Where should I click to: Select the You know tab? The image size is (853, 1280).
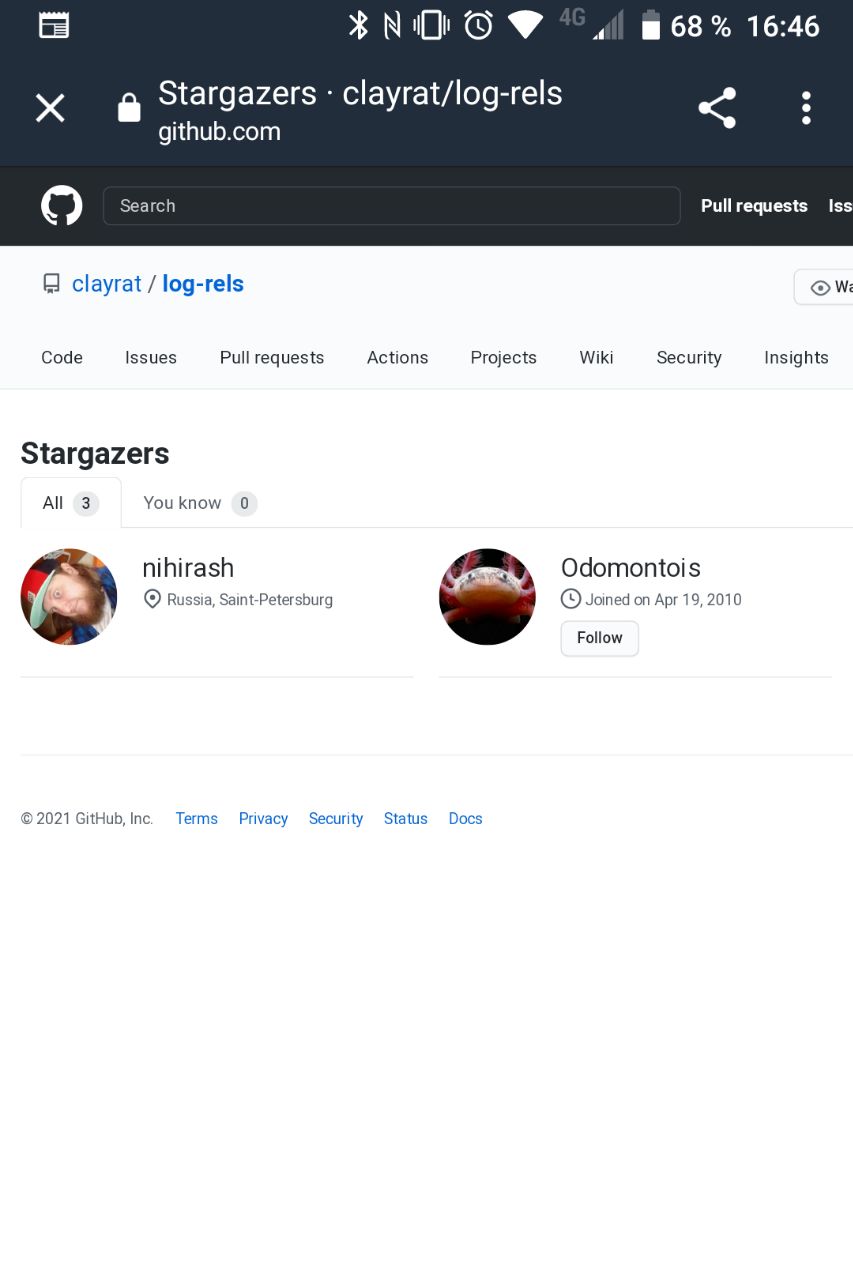pos(200,503)
